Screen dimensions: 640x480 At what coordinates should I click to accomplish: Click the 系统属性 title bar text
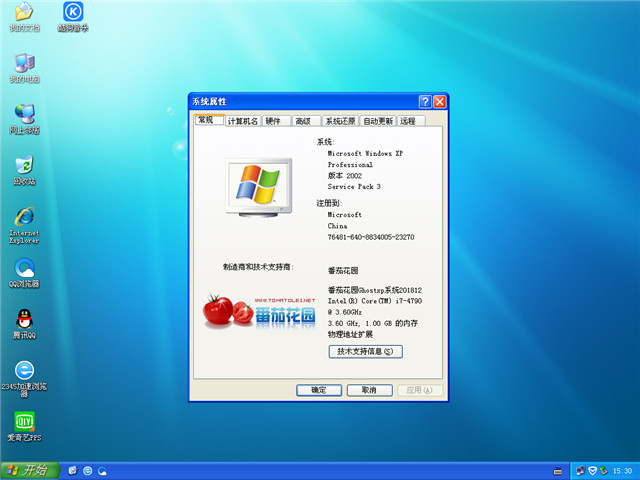tap(209, 102)
